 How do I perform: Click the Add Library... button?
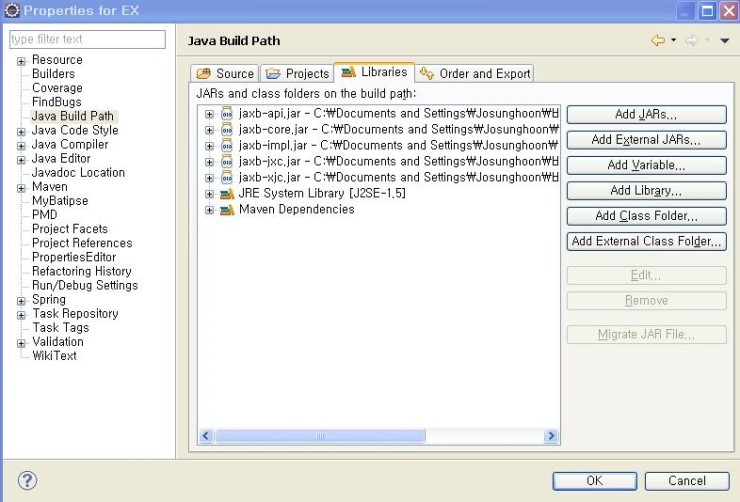pyautogui.click(x=646, y=191)
